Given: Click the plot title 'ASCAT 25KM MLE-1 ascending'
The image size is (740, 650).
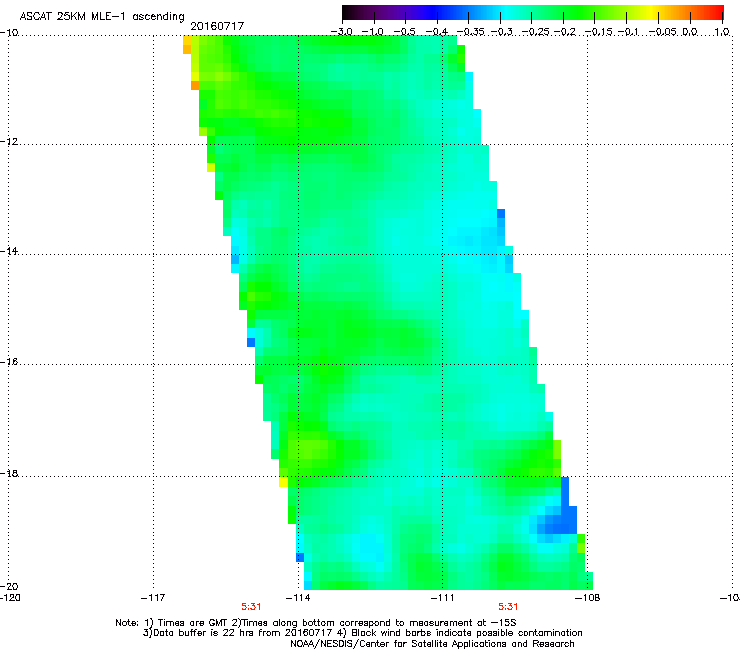Looking at the screenshot, I should tap(101, 17).
